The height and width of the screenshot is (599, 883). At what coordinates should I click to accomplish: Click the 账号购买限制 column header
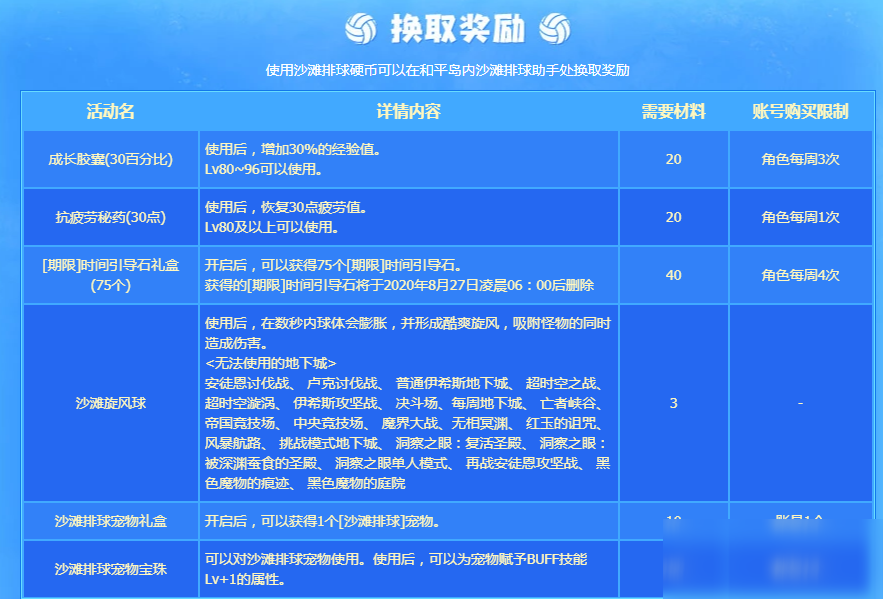coord(800,111)
